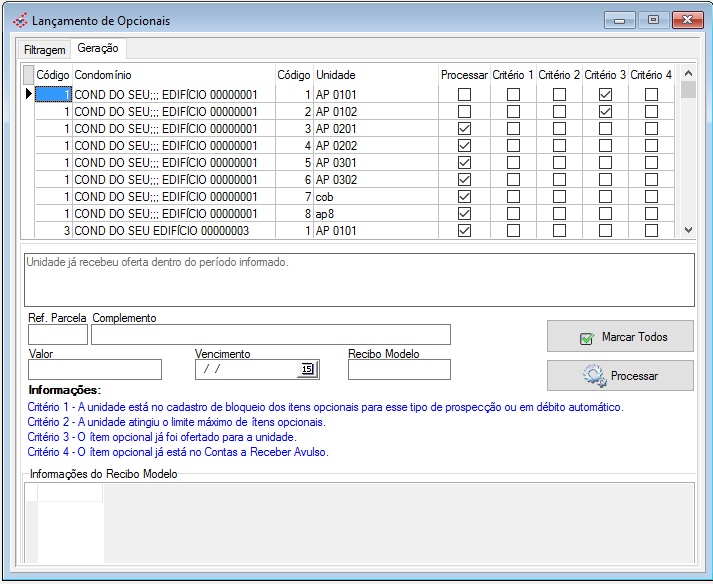
Task: Uncheck Processar for unit AP 0201
Action: (464, 129)
